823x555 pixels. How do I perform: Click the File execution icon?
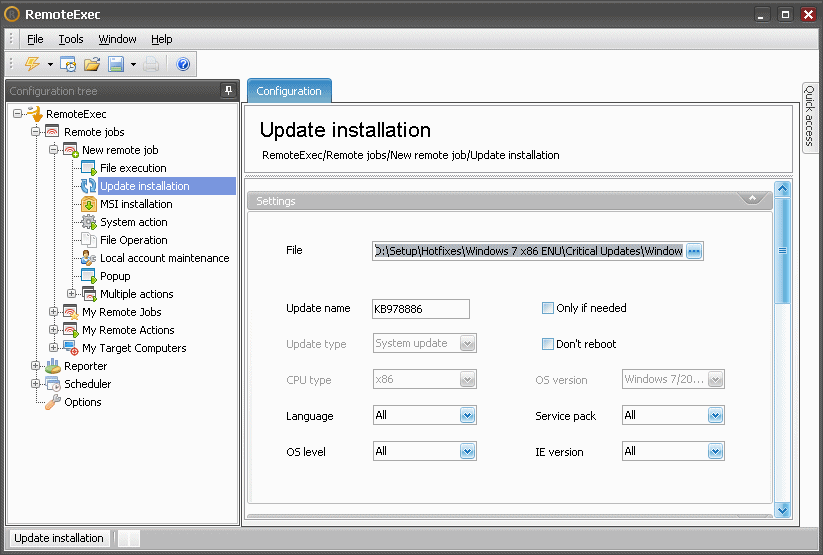[88, 167]
